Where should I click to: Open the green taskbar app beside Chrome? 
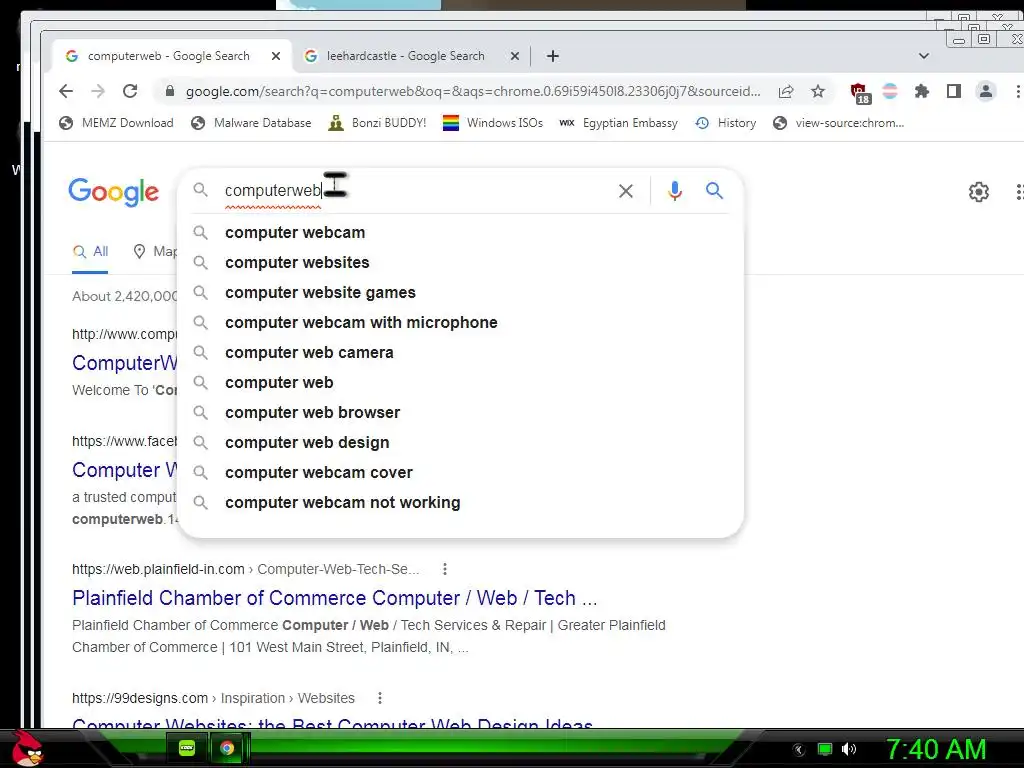click(187, 748)
